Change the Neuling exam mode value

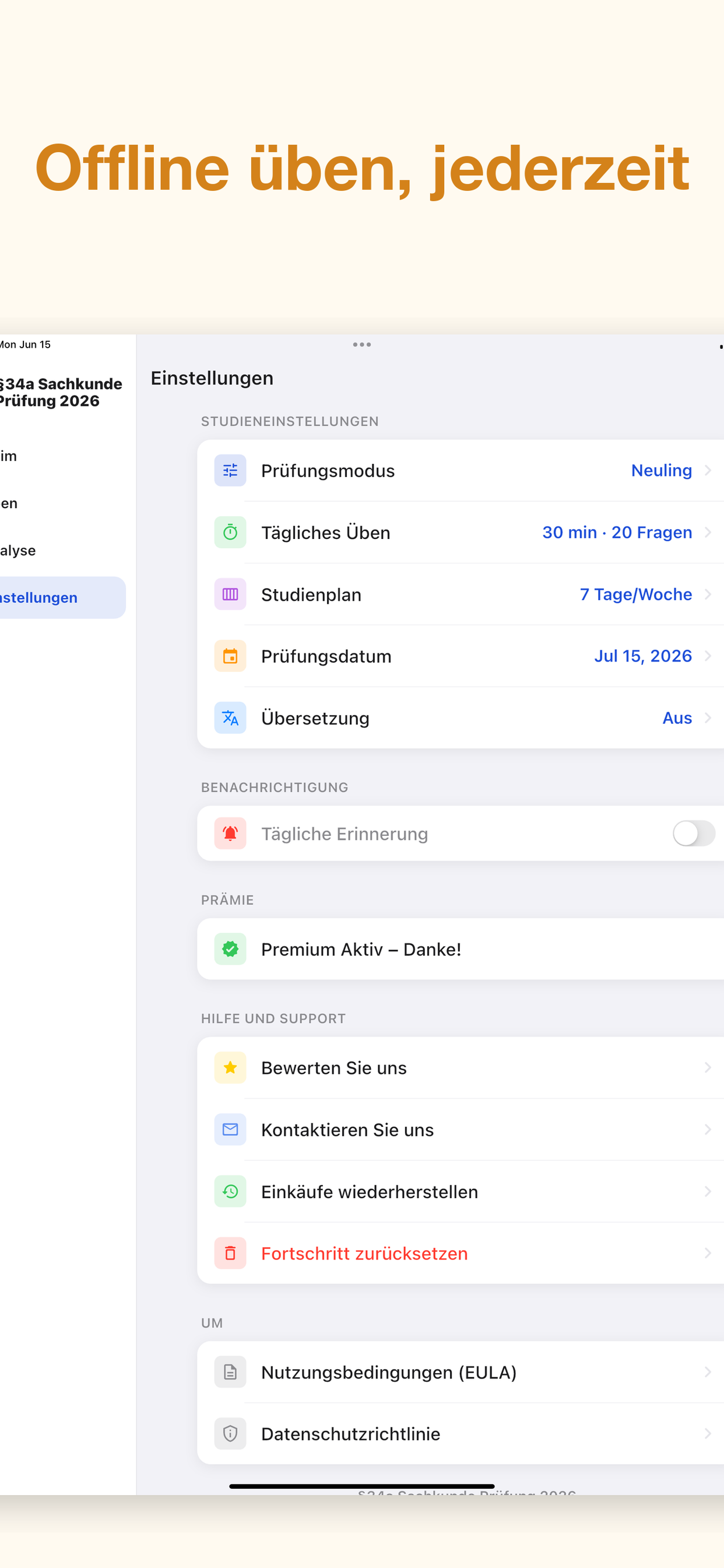(661, 471)
